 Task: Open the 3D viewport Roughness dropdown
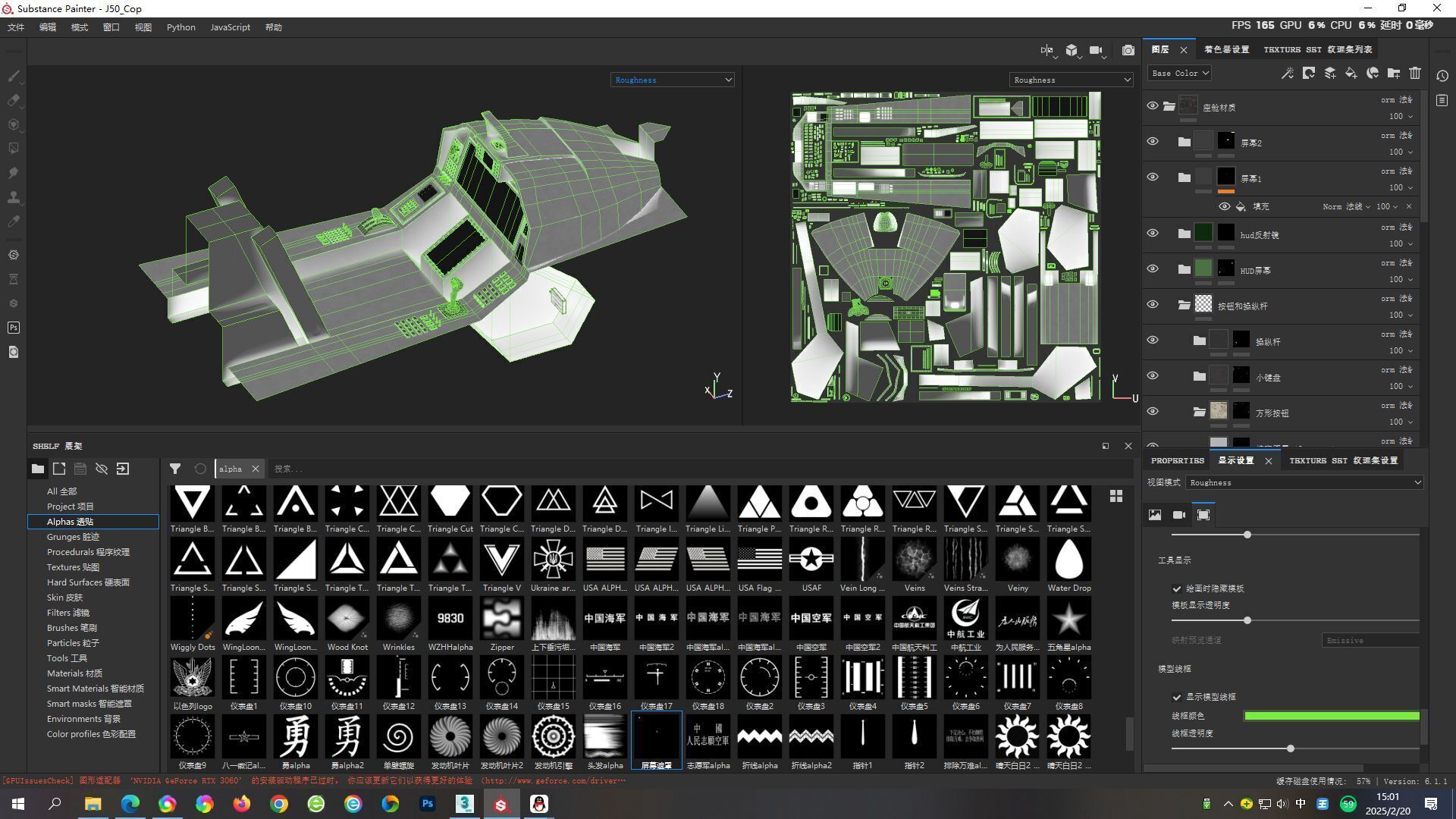pyautogui.click(x=672, y=80)
